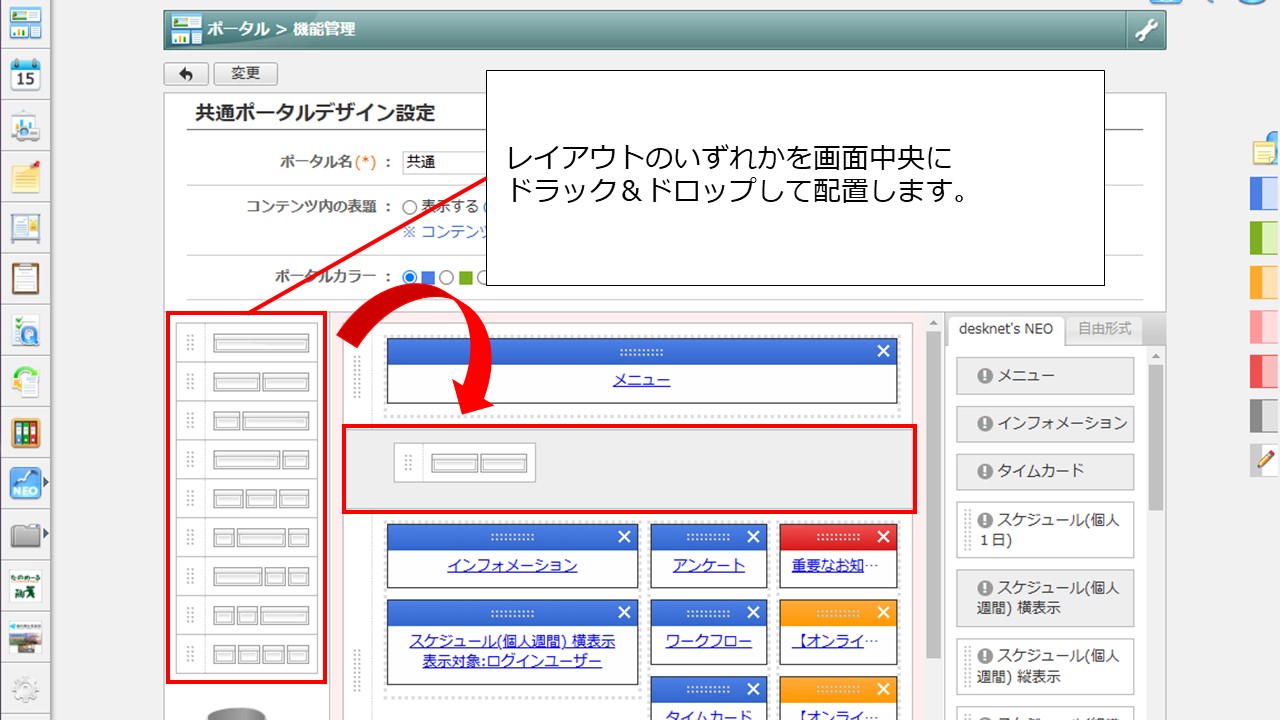1280x720 pixels.
Task: Choose the green portal color radio option
Action: [x=447, y=277]
